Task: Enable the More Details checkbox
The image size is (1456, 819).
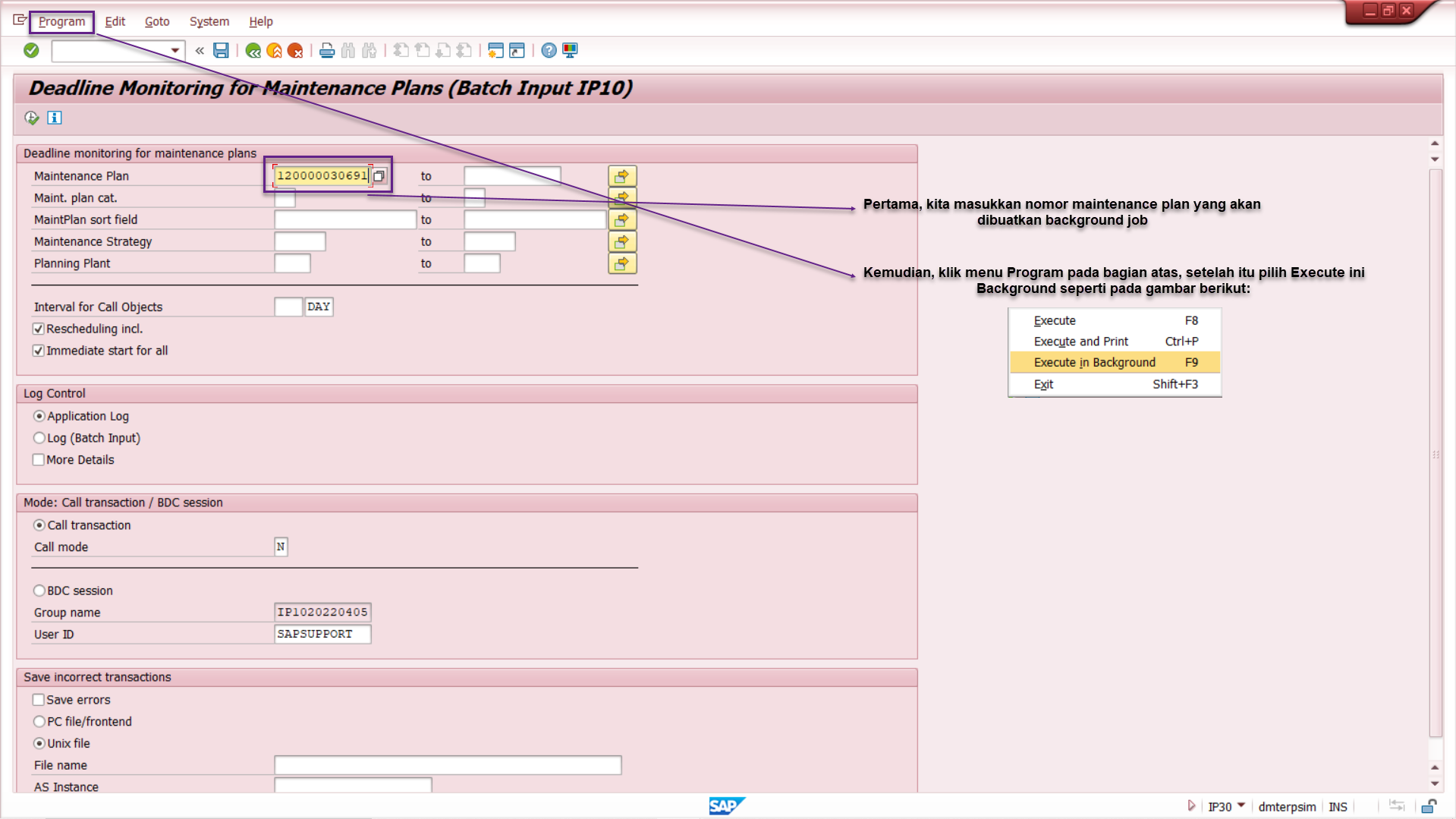Action: pyautogui.click(x=39, y=460)
